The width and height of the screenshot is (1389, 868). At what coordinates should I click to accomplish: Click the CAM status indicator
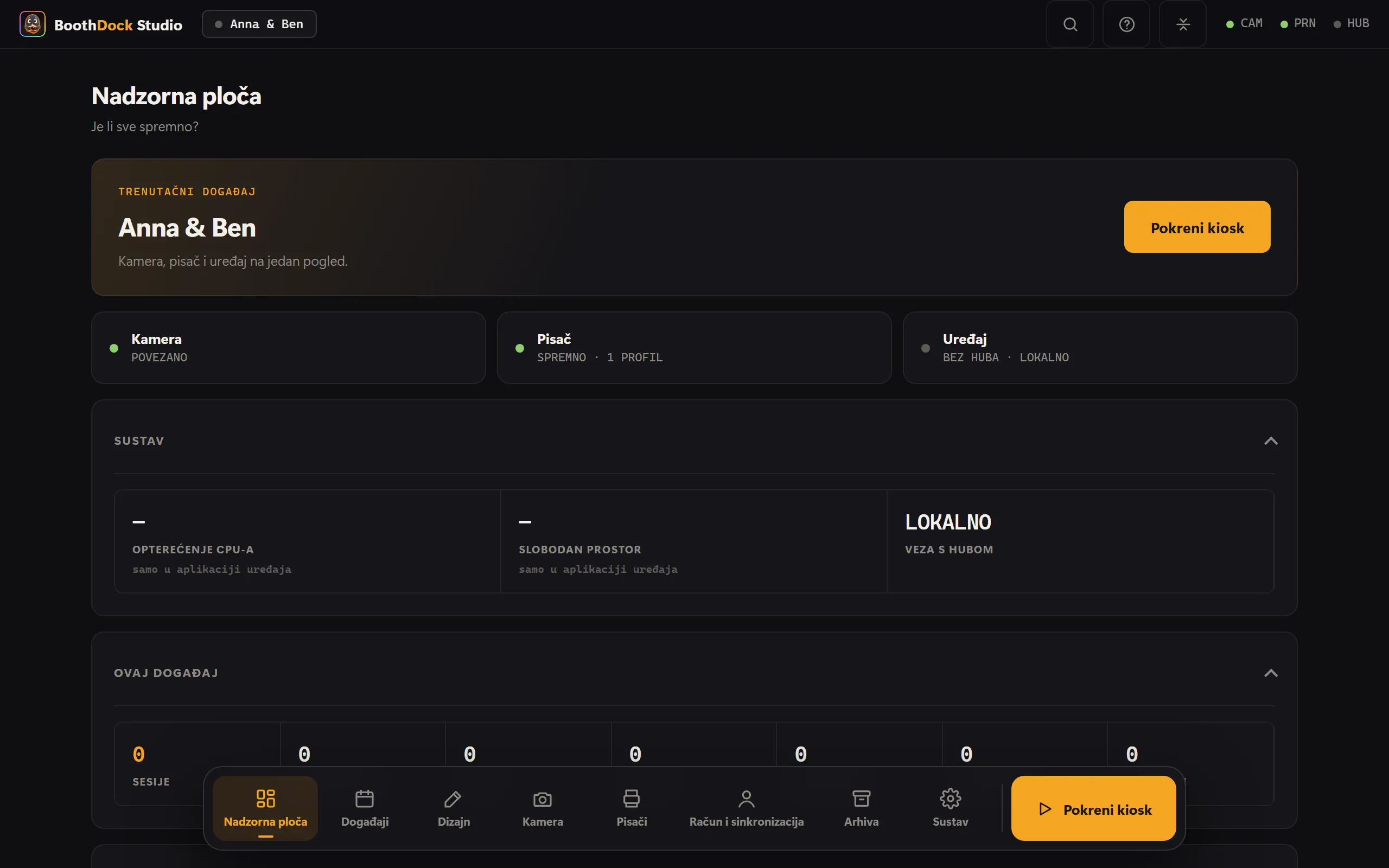coord(1244,23)
